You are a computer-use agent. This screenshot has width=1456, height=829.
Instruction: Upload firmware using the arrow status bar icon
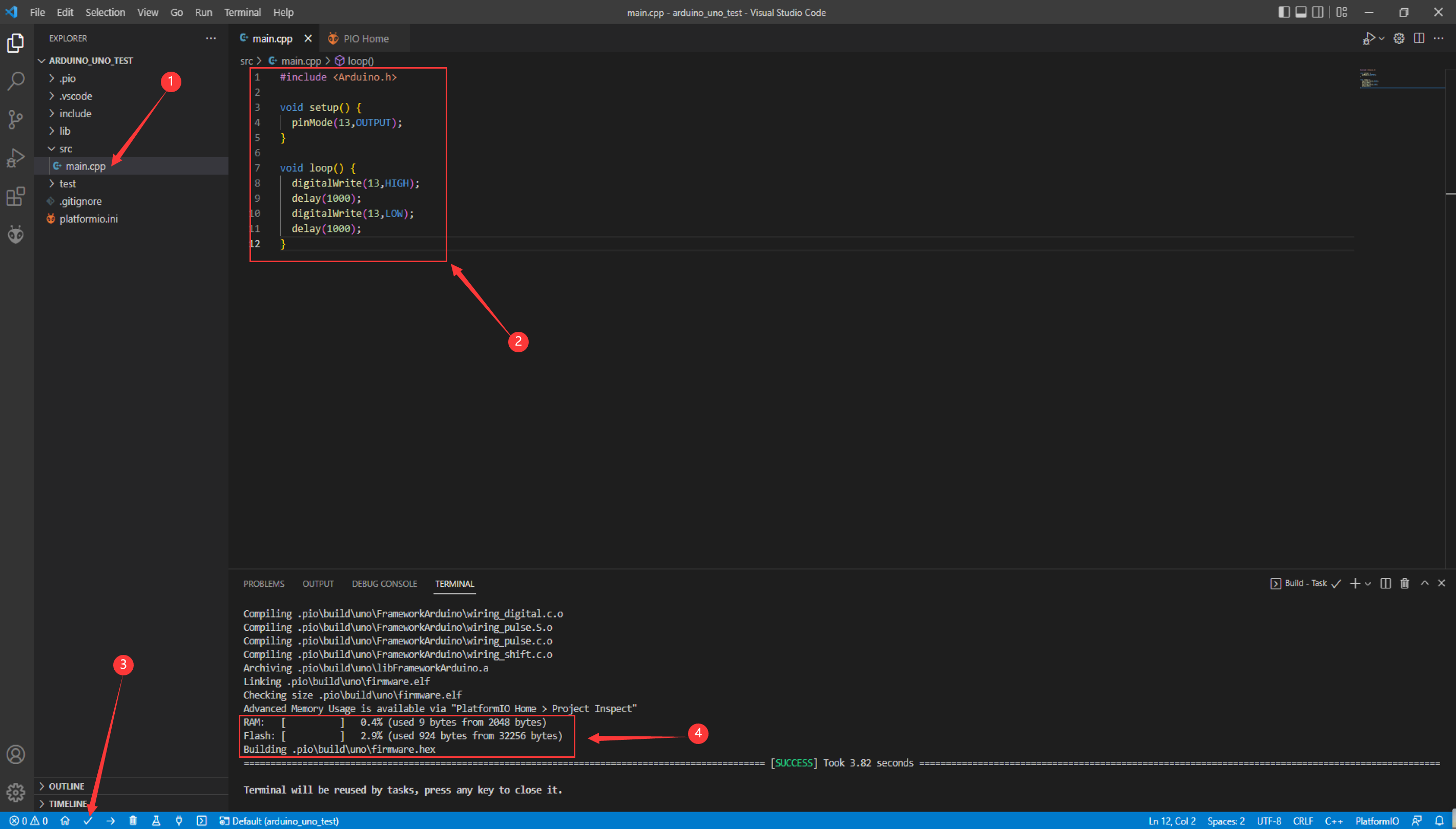pyautogui.click(x=111, y=820)
